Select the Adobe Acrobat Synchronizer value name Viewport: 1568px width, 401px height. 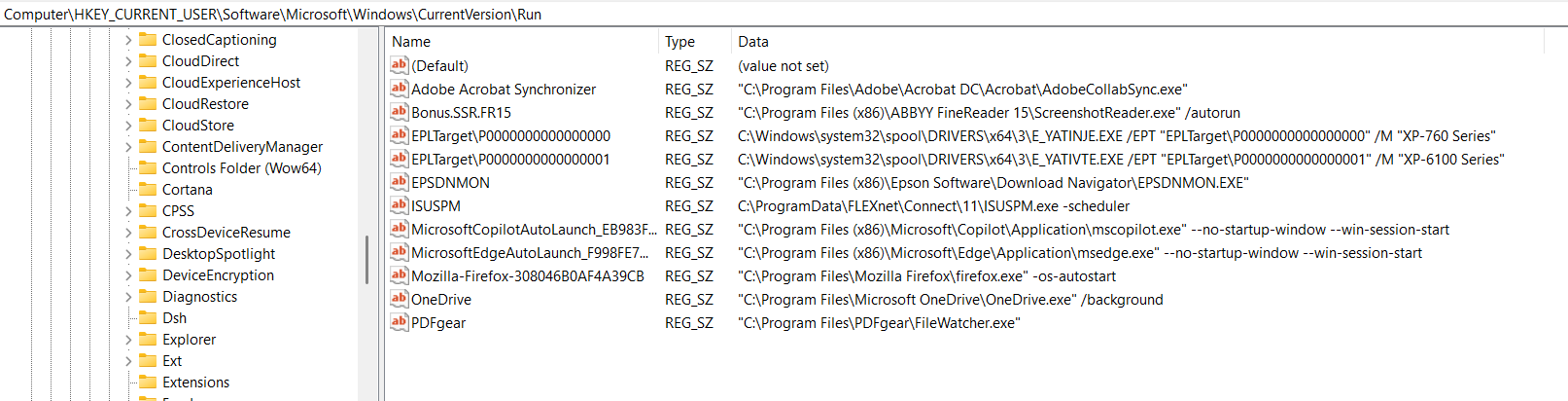504,89
